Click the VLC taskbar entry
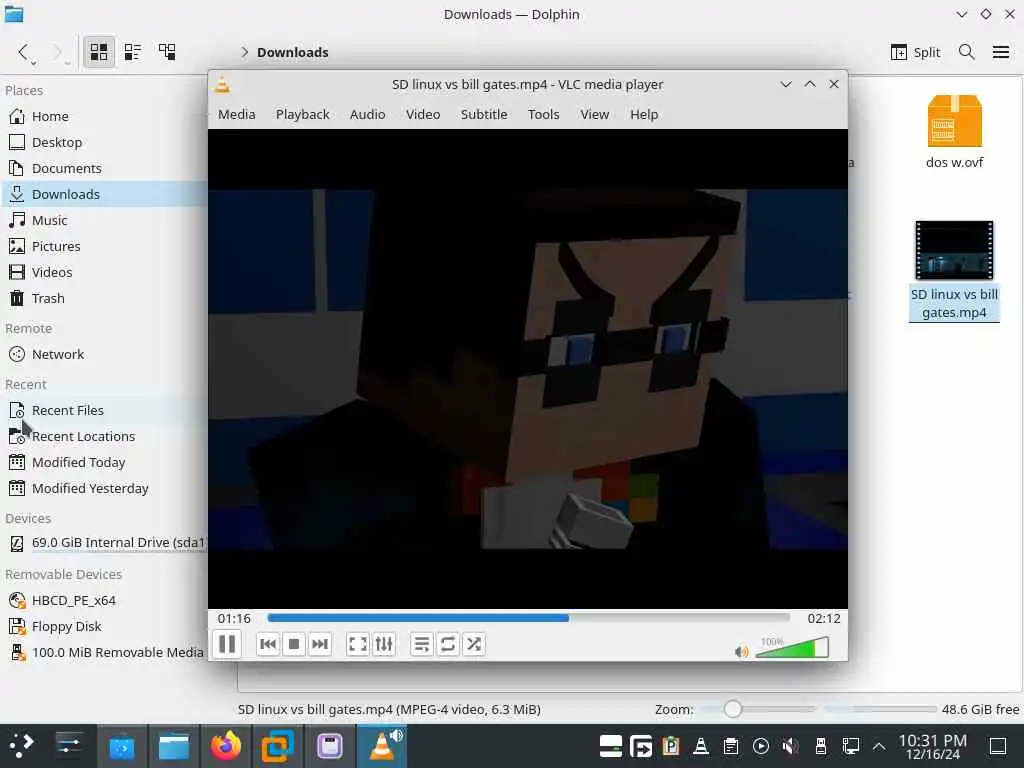Screen dimensions: 1024x768 click(x=382, y=746)
